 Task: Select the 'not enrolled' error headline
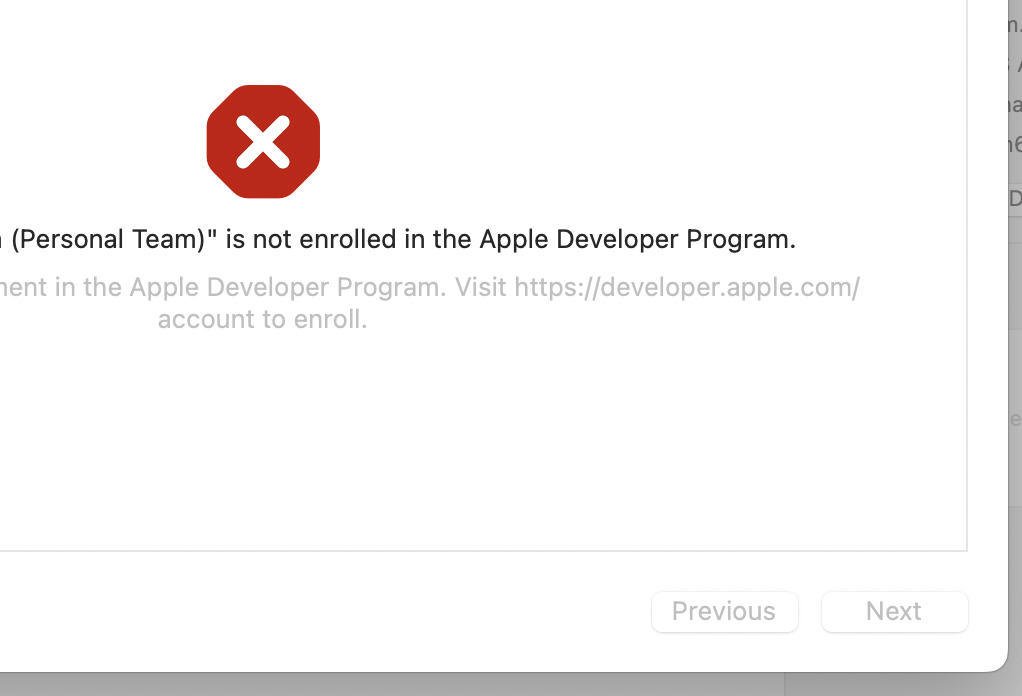[x=398, y=240]
